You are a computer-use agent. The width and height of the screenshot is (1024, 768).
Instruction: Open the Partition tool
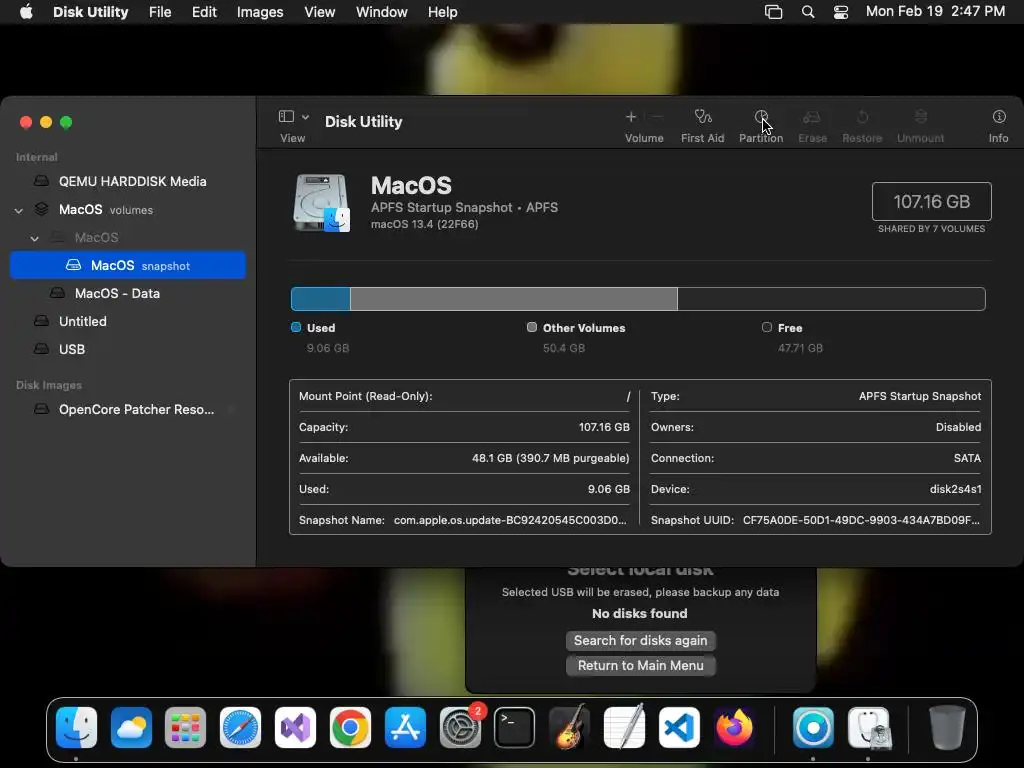click(761, 117)
